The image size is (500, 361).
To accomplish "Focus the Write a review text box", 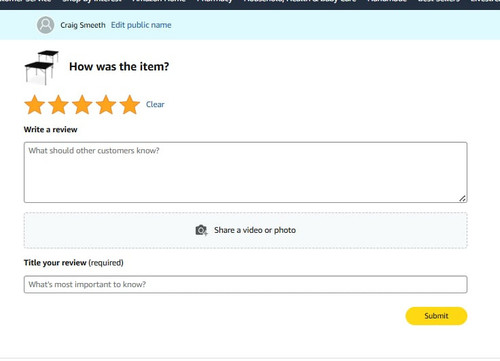I will 245,172.
